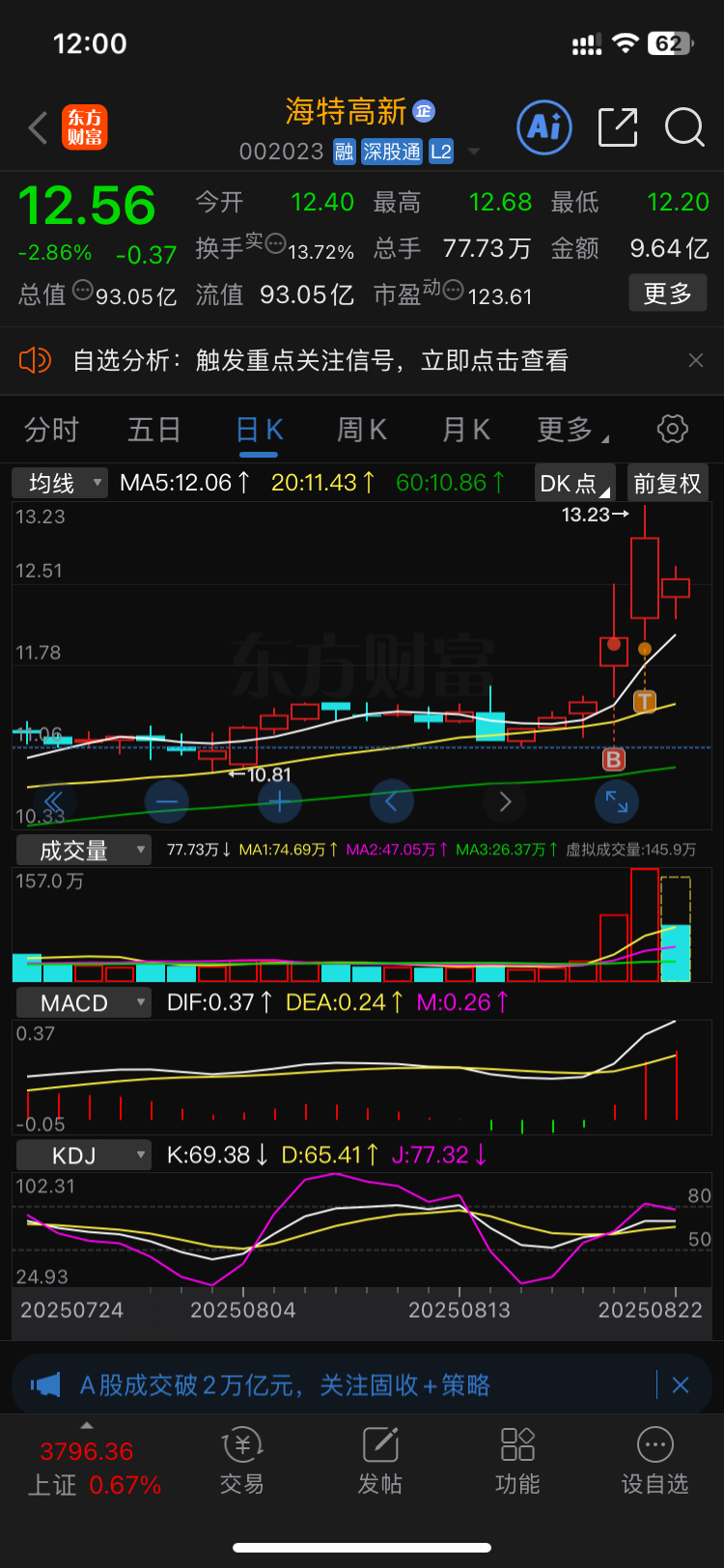Tap the 深股通 tag

[x=391, y=152]
